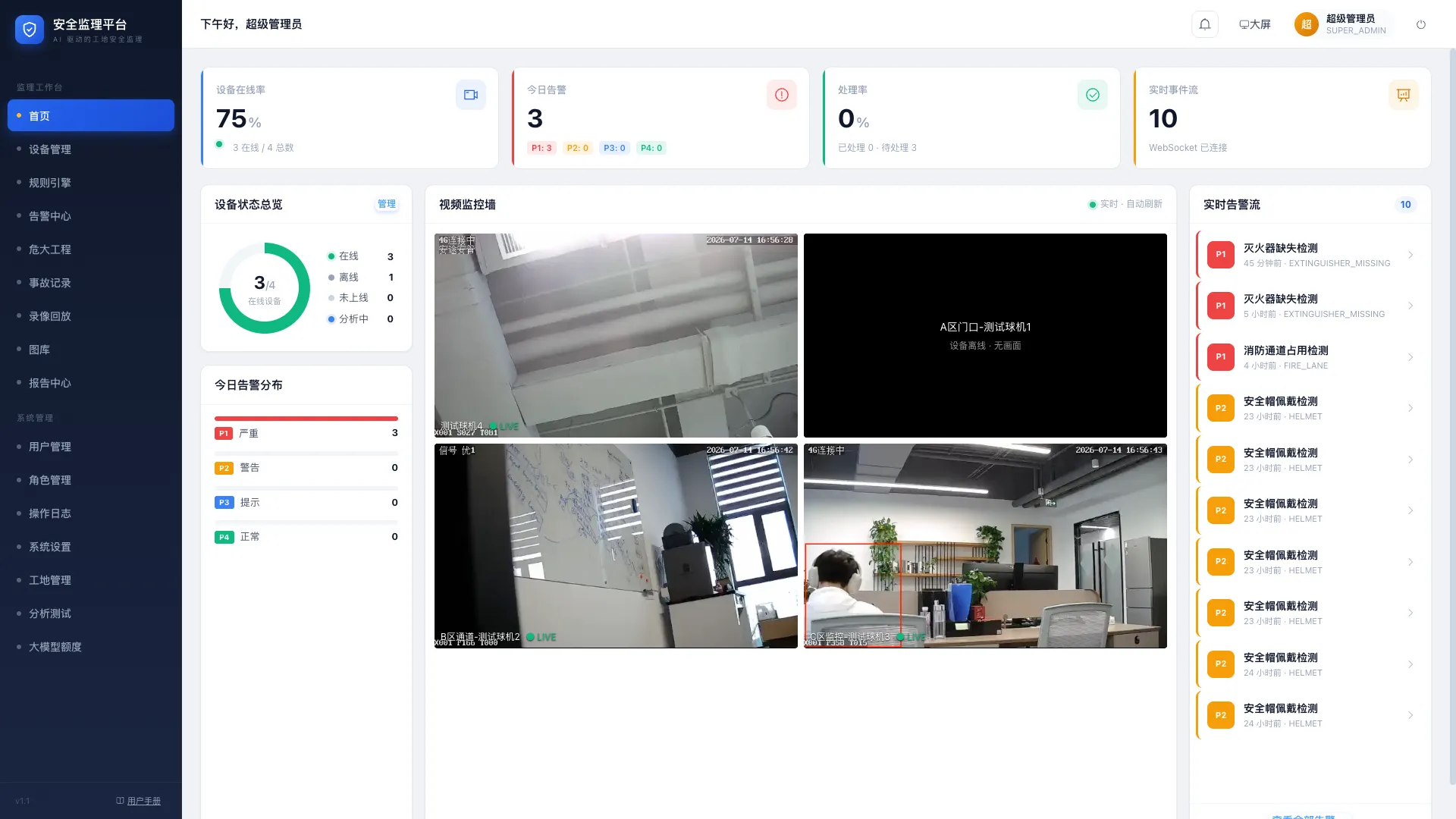Click the P1 badge of 5 小时前 alert

1221,306
